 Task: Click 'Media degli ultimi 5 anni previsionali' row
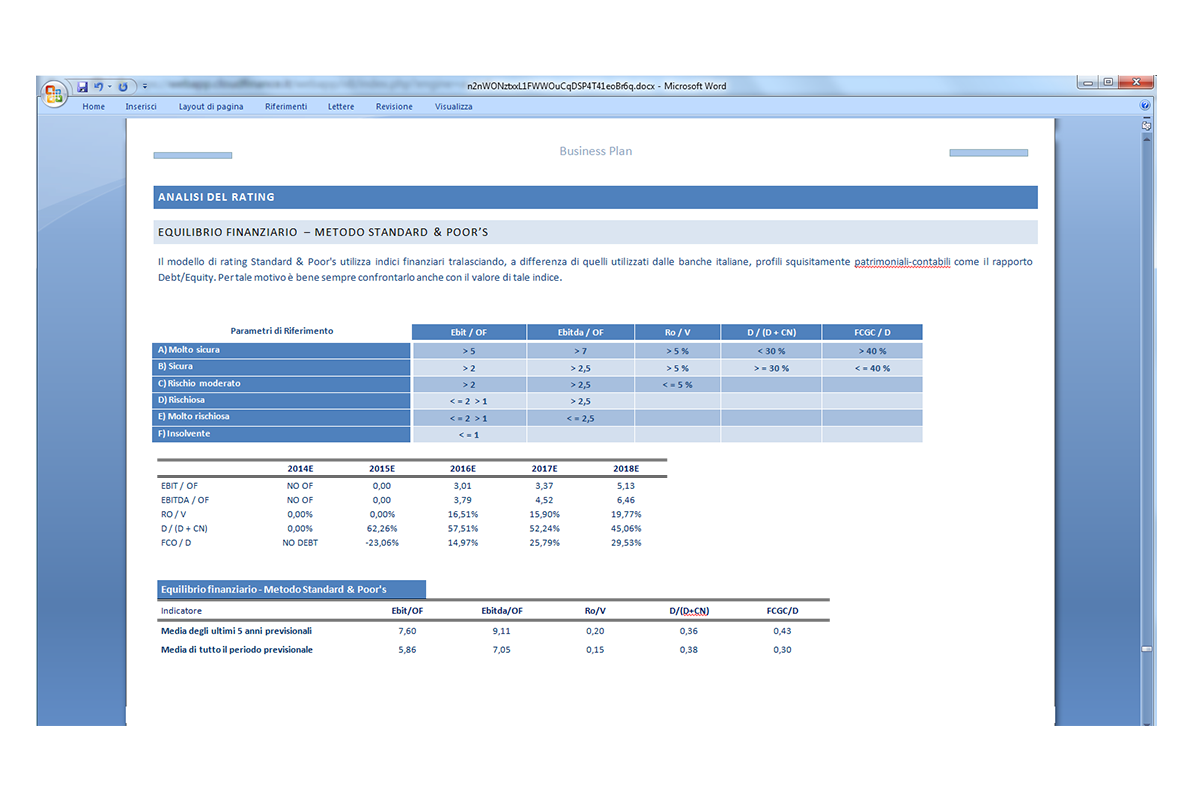236,631
